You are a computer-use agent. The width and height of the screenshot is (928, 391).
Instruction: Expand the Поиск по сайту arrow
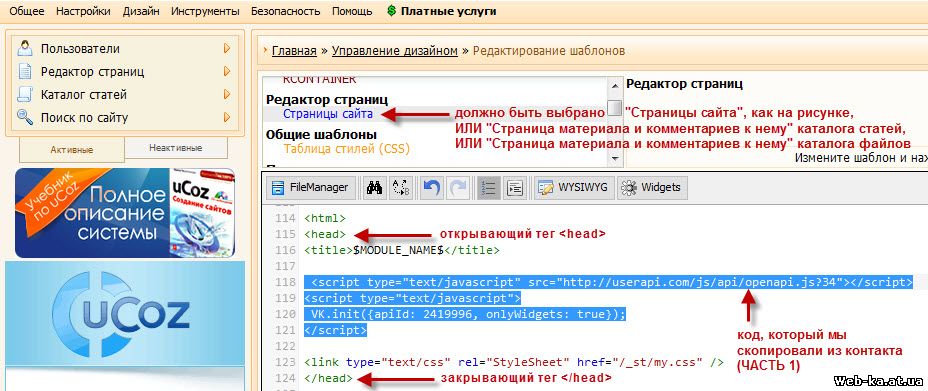227,117
